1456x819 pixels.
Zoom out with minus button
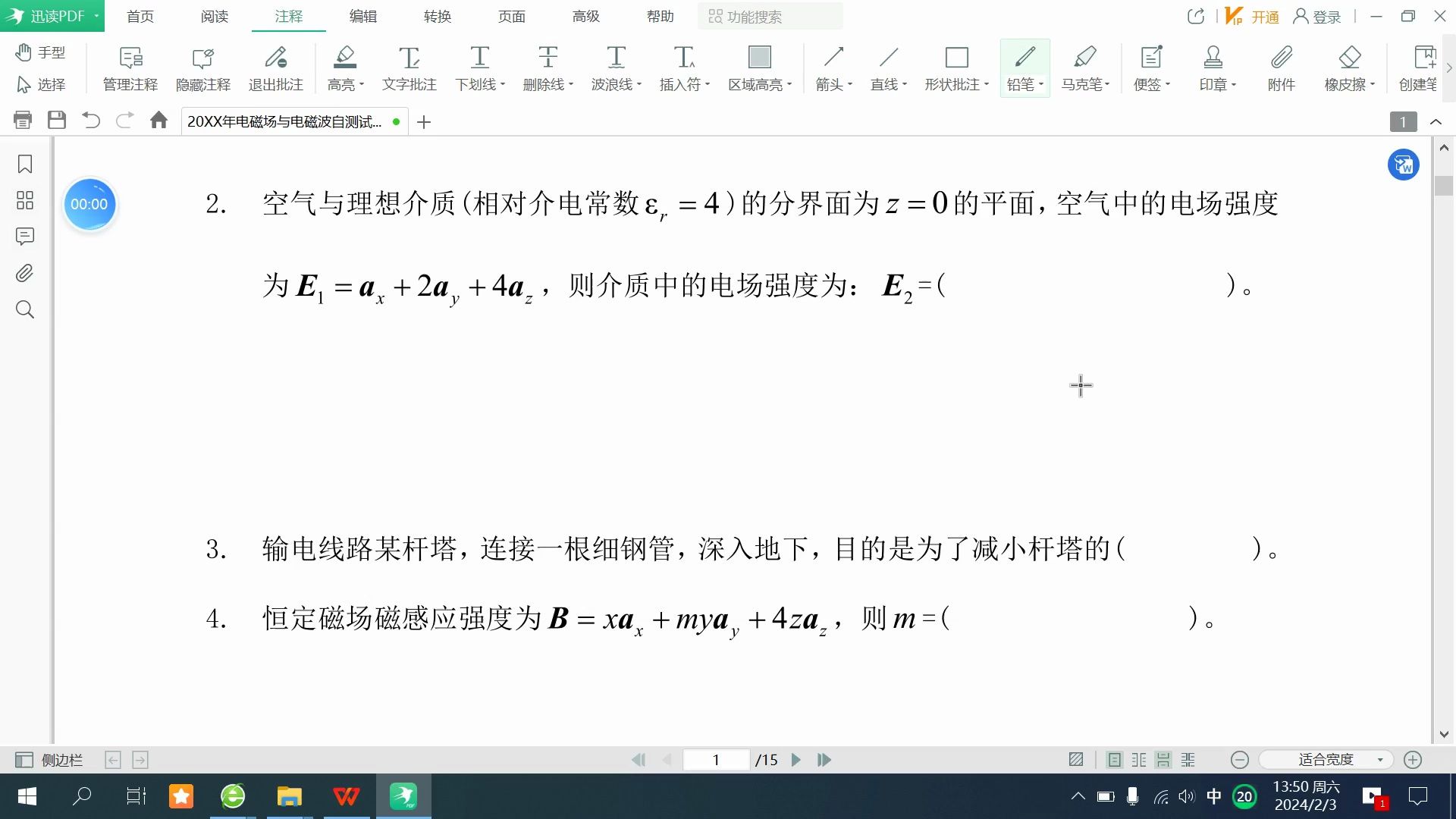pos(1240,760)
